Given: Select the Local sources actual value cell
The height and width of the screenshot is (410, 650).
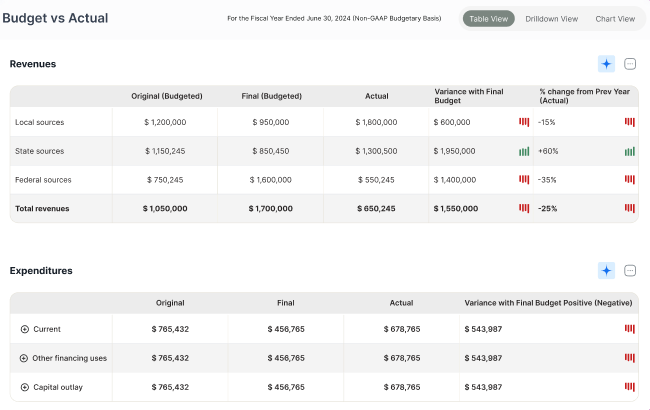Looking at the screenshot, I should pos(376,122).
